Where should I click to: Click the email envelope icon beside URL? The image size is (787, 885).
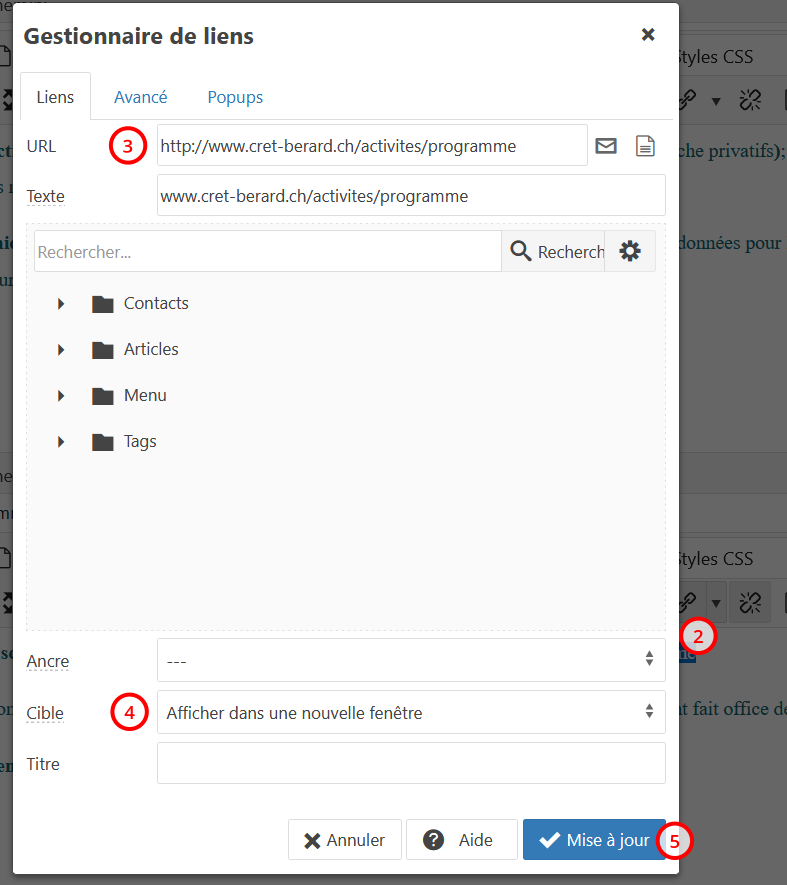pos(606,146)
